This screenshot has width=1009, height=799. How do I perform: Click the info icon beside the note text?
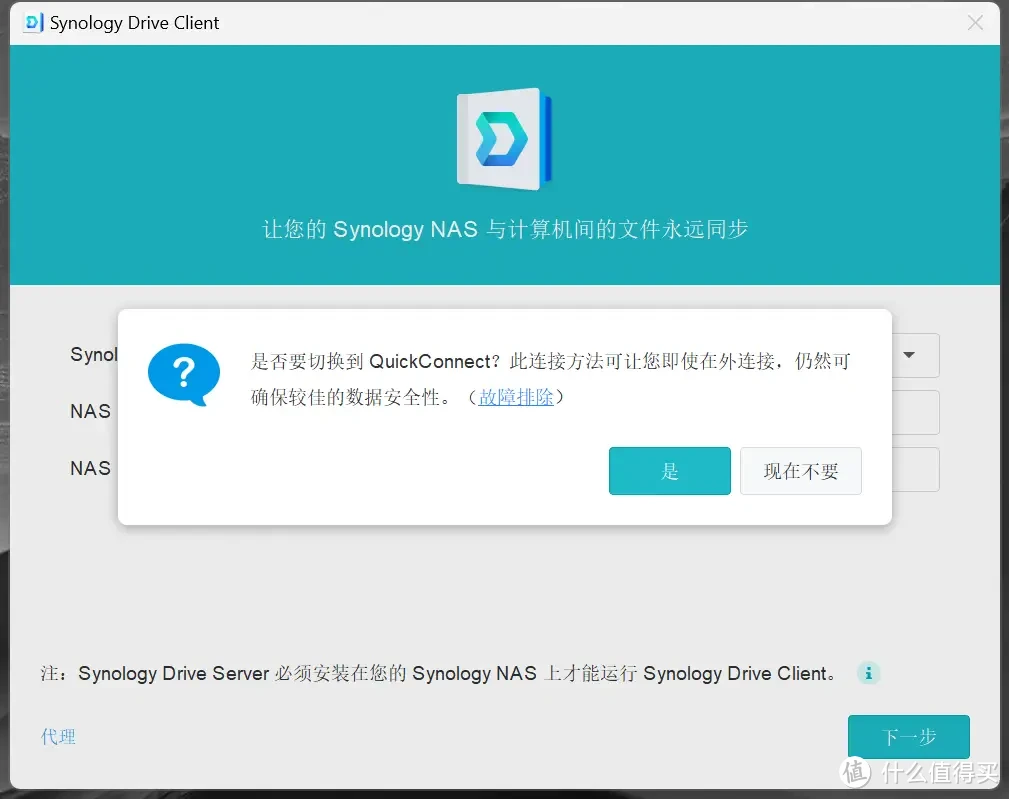(x=868, y=673)
